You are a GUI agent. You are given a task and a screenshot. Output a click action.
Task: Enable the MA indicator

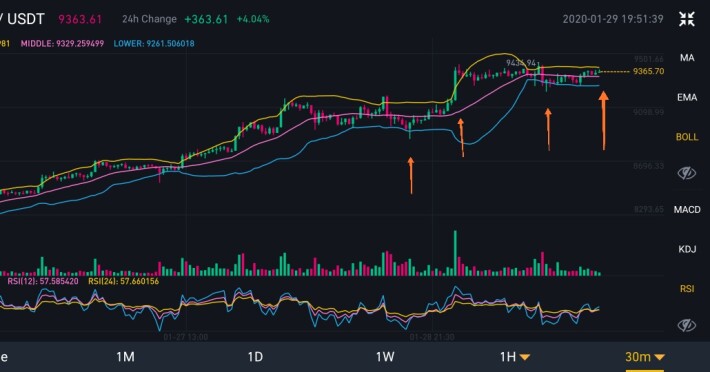pos(686,58)
